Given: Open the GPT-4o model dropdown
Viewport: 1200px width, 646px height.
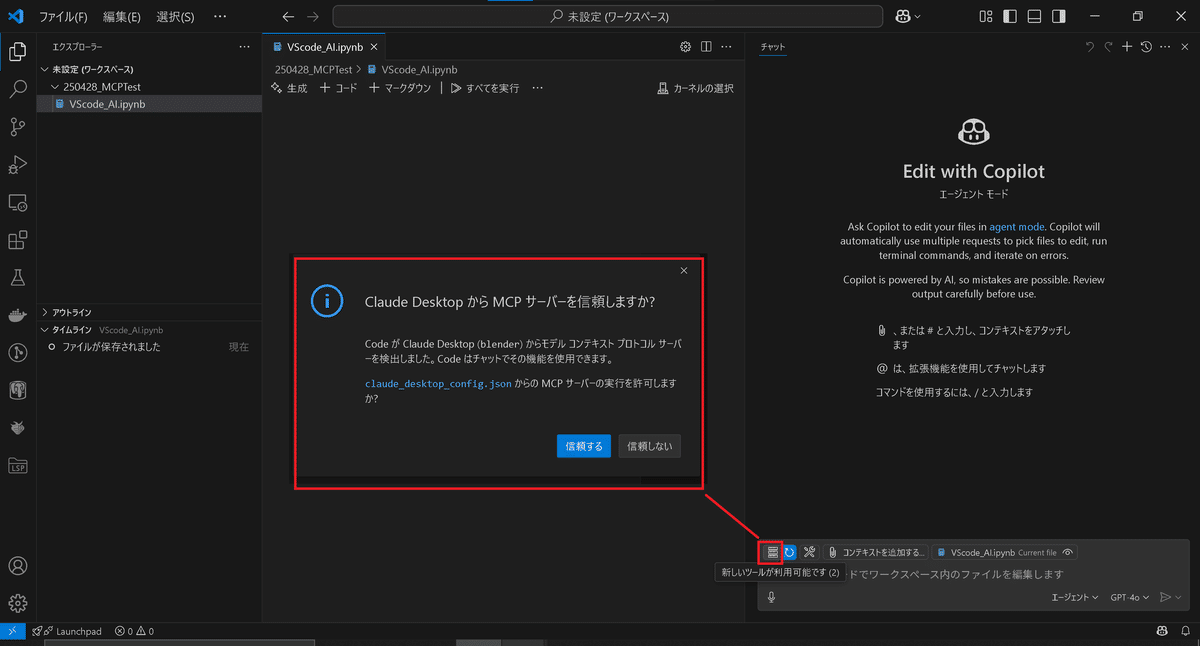Looking at the screenshot, I should (x=1129, y=597).
